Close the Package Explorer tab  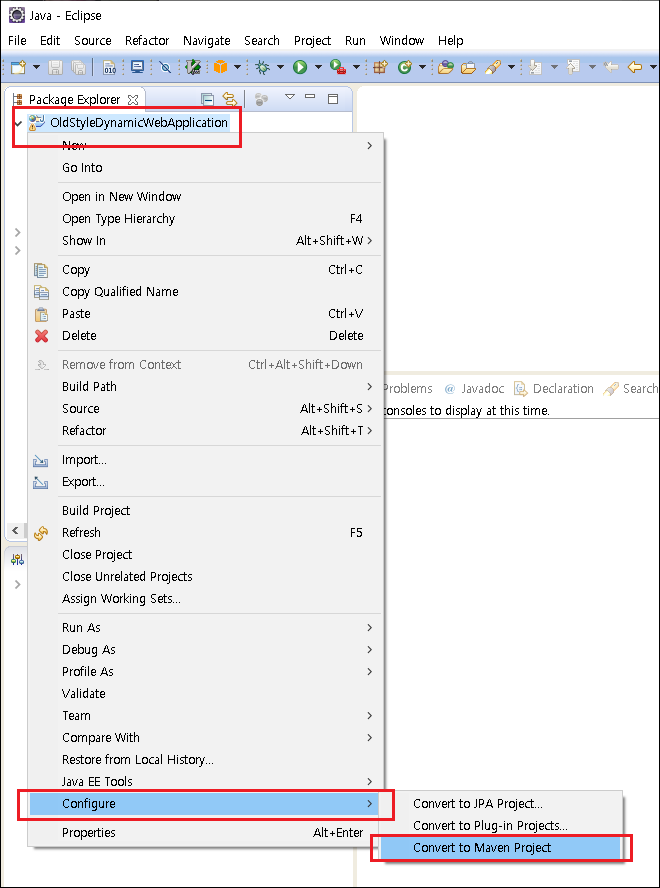[x=133, y=100]
